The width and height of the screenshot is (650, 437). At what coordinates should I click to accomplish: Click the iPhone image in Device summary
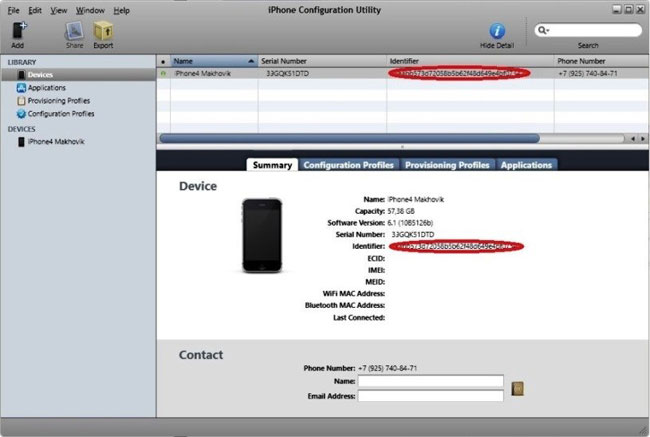tap(262, 235)
